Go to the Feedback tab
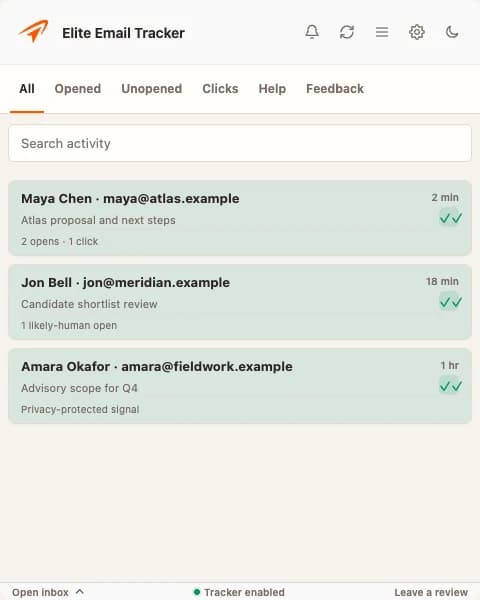The width and height of the screenshot is (480, 600). point(335,89)
